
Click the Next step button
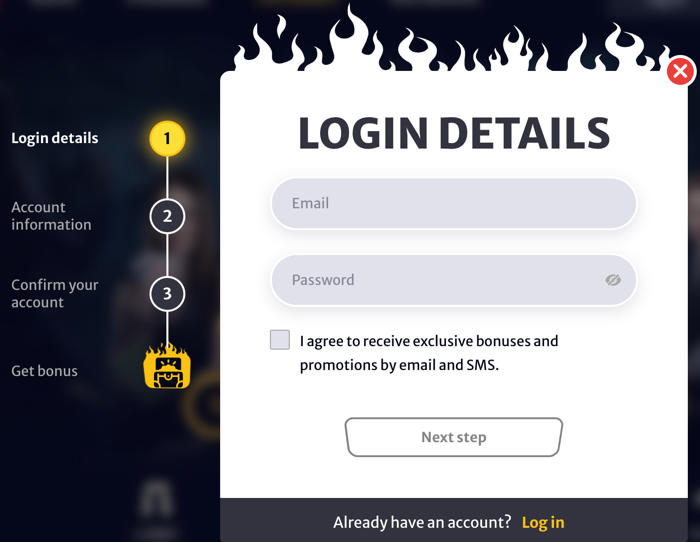(x=454, y=437)
